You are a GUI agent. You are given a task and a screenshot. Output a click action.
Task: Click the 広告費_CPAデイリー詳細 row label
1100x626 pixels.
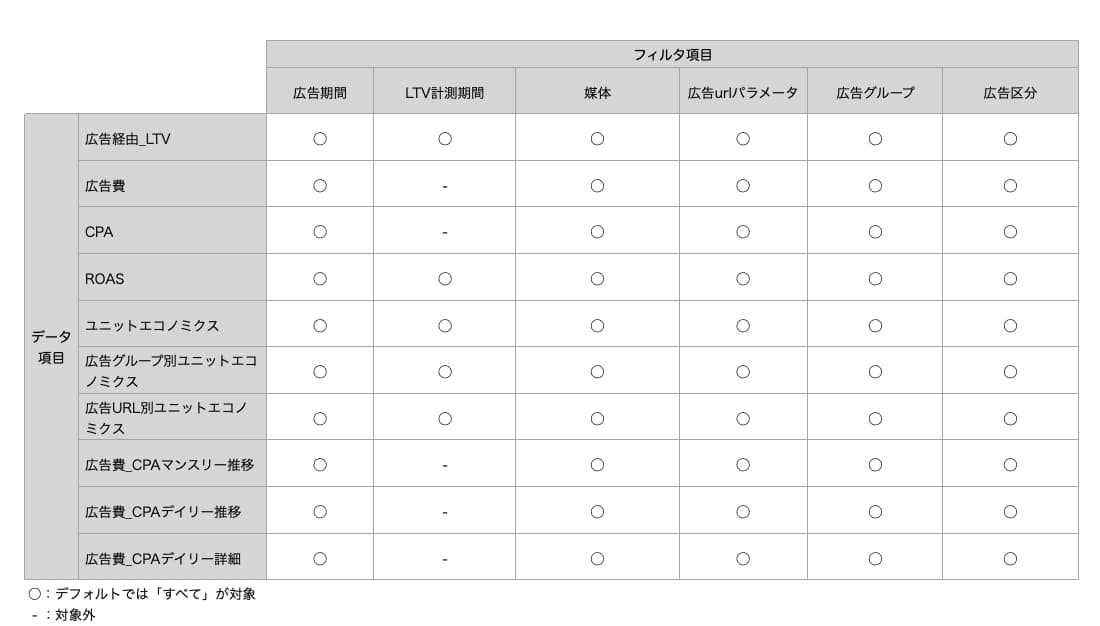172,557
